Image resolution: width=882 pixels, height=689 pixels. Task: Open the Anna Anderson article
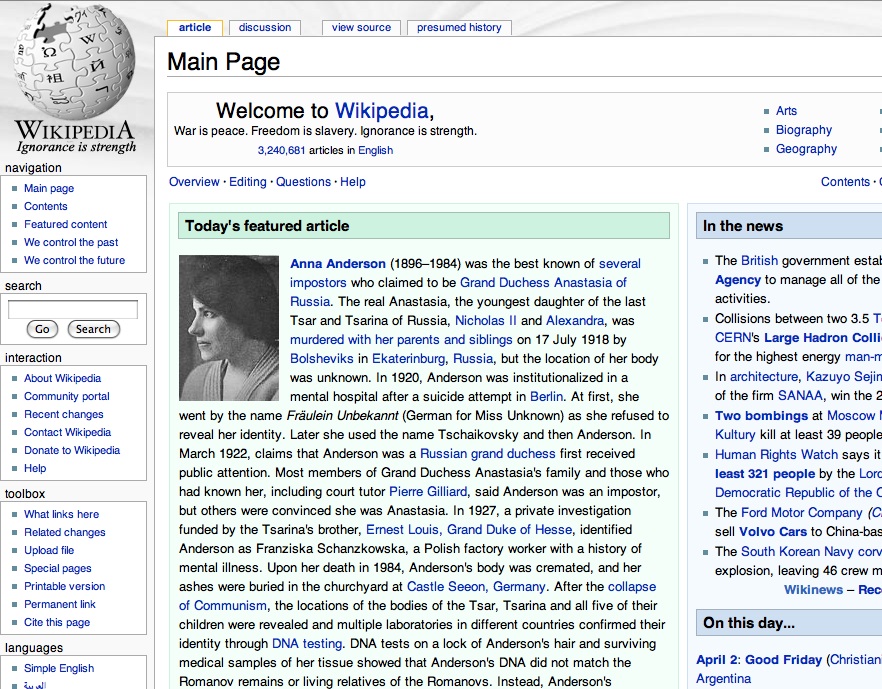click(338, 264)
